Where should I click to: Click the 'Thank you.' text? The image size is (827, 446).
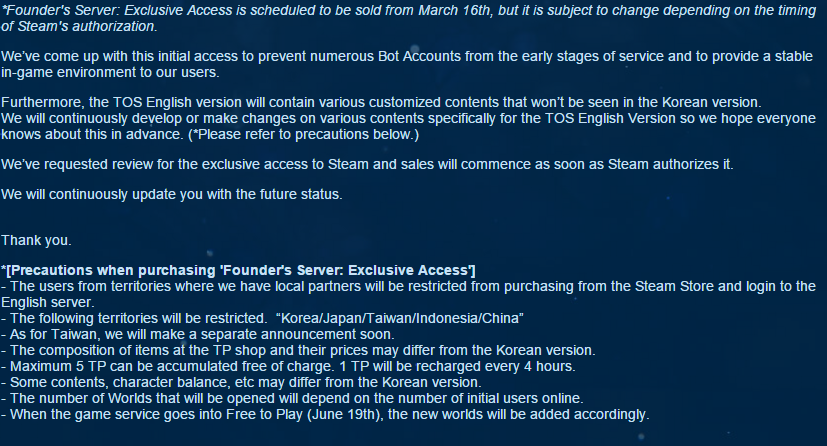[36, 240]
